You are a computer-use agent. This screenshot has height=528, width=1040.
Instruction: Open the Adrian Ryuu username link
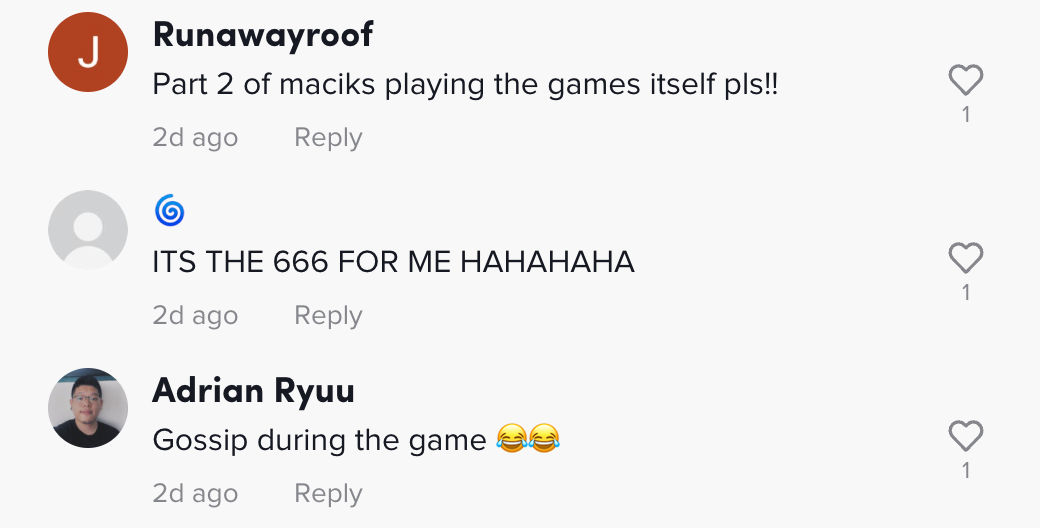253,390
